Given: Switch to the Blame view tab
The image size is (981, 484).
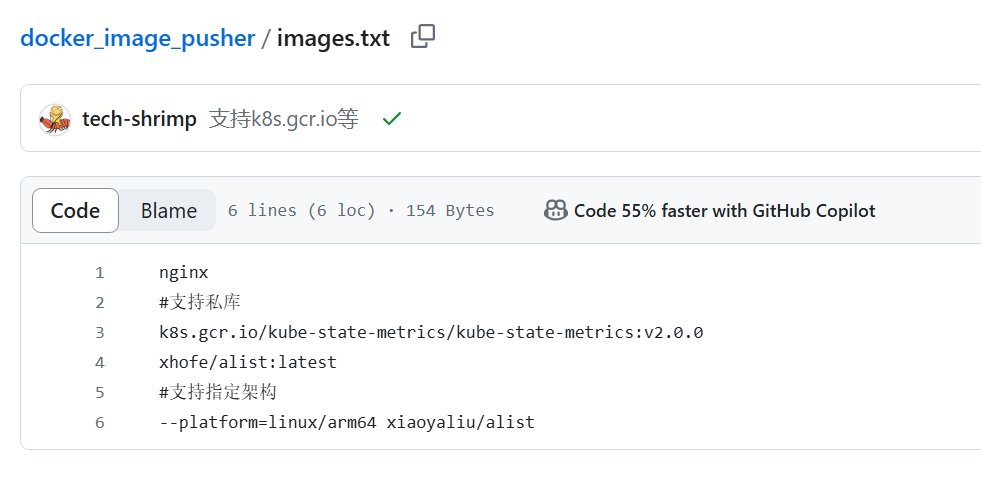Looking at the screenshot, I should 168,211.
